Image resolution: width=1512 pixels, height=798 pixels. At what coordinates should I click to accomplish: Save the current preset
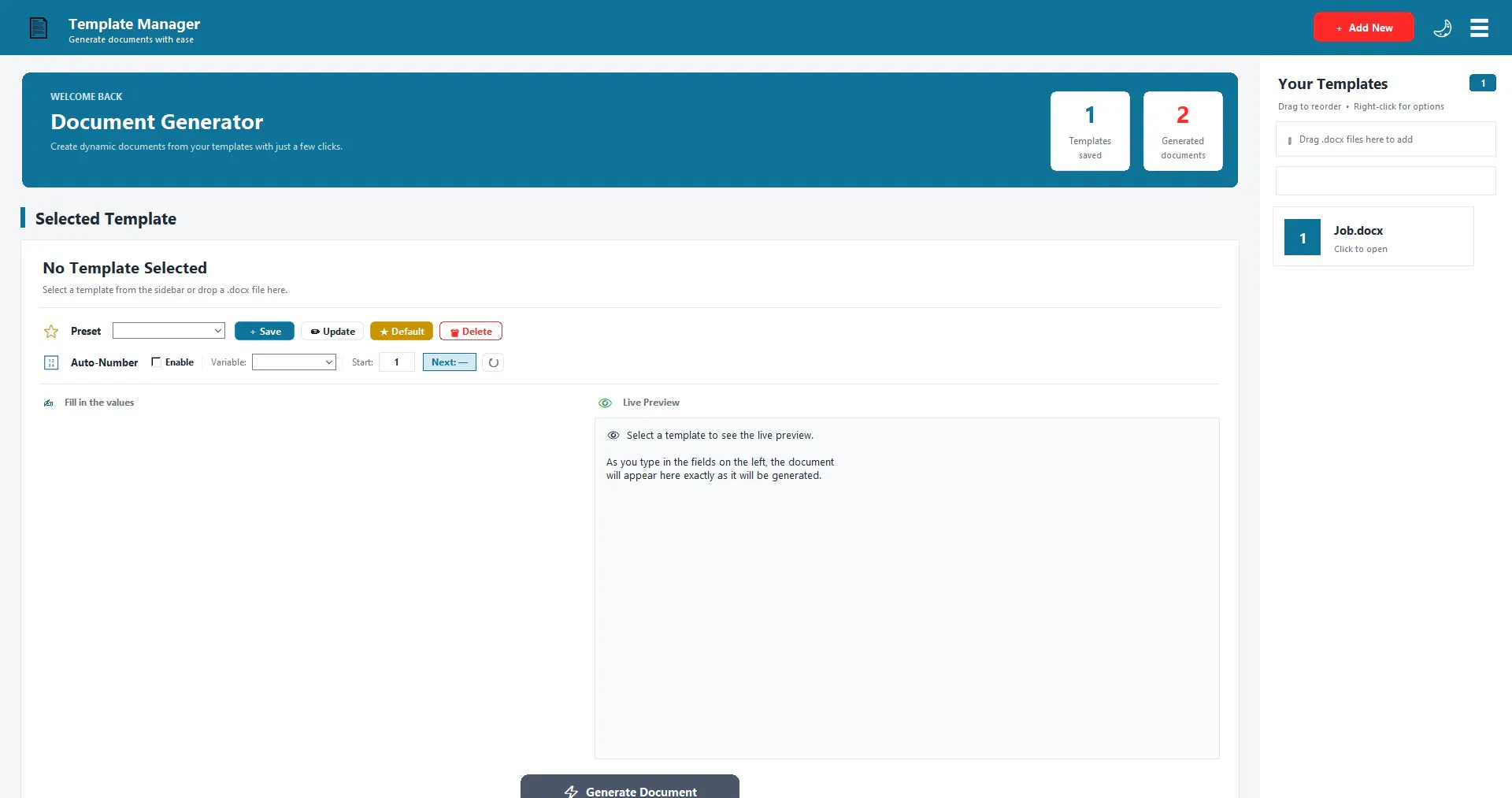(265, 332)
